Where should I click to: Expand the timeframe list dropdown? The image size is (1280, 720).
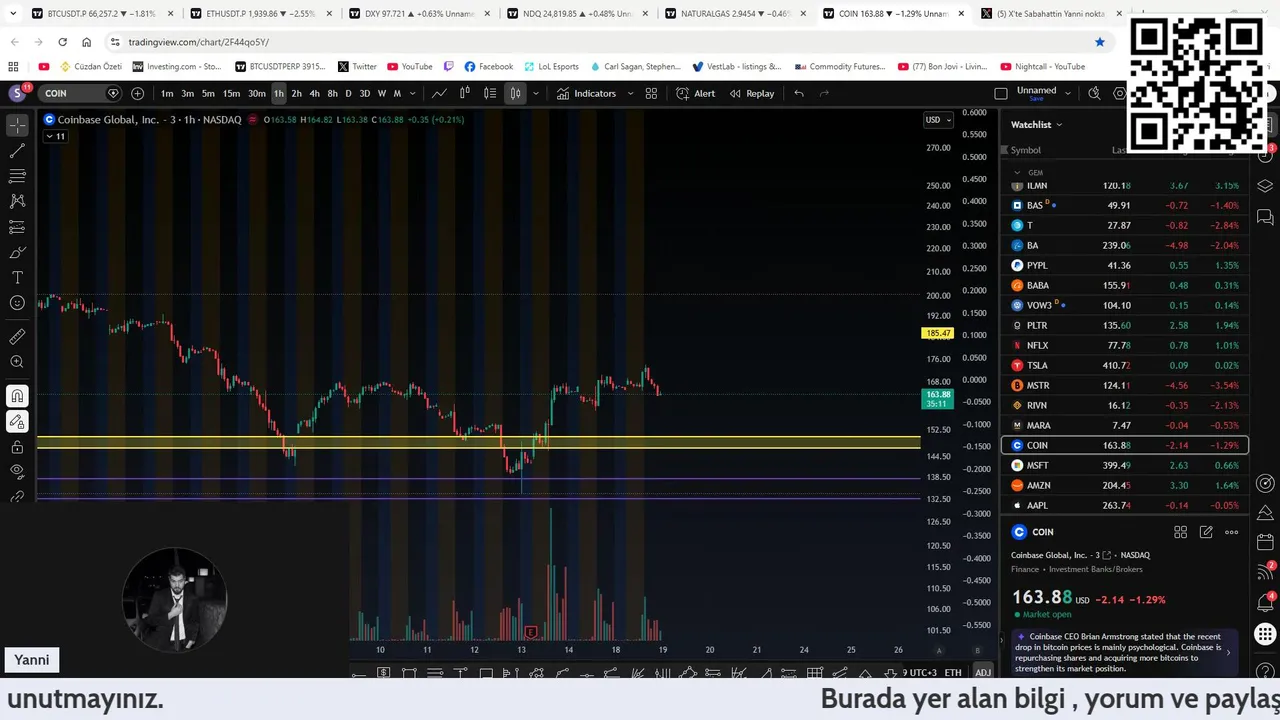(x=413, y=93)
